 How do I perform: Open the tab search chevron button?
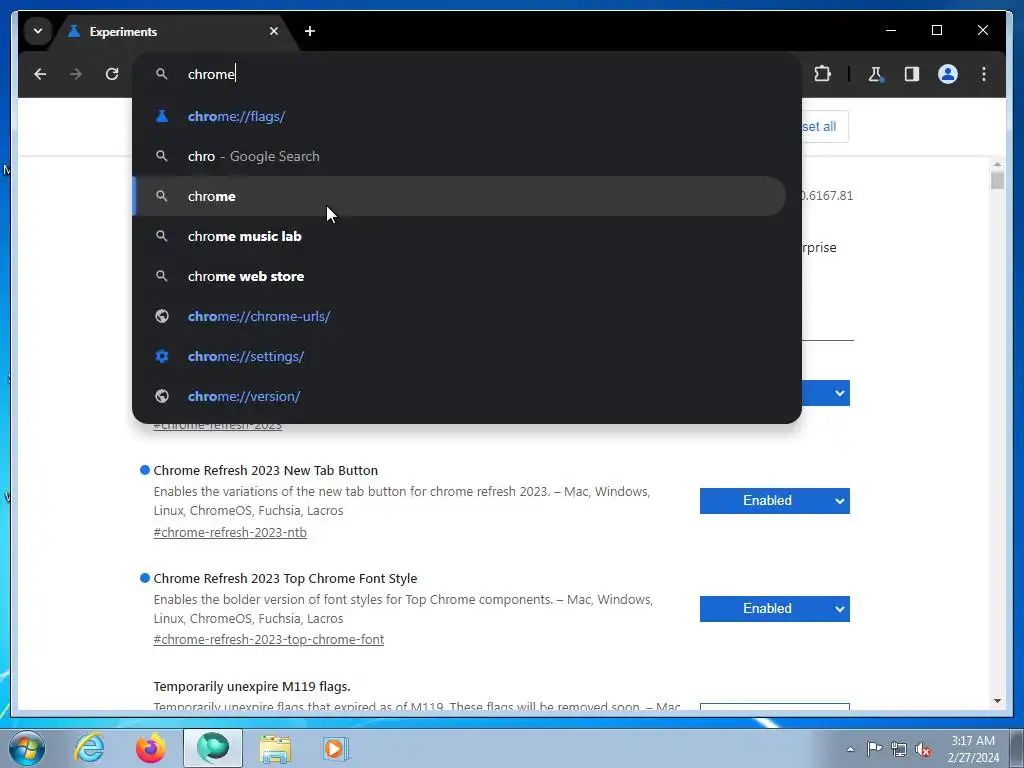click(x=38, y=31)
